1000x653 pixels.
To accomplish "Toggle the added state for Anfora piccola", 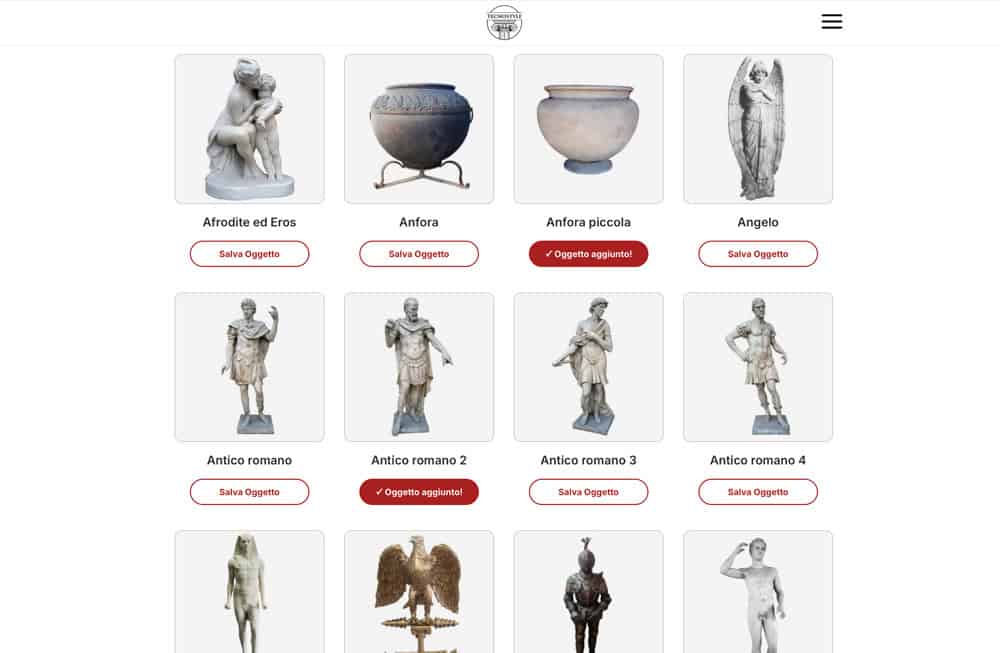I will tap(588, 254).
